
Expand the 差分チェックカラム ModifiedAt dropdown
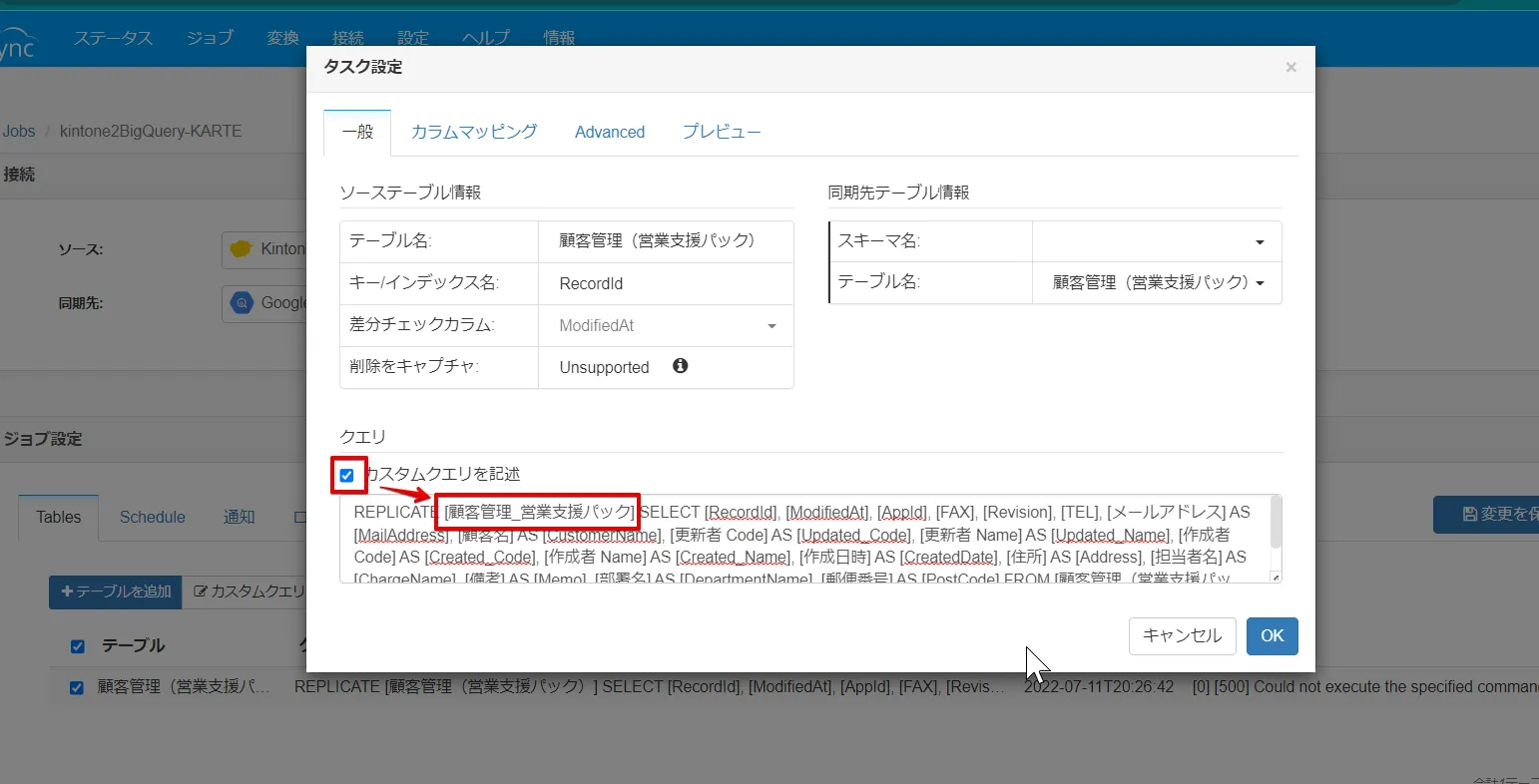770,326
